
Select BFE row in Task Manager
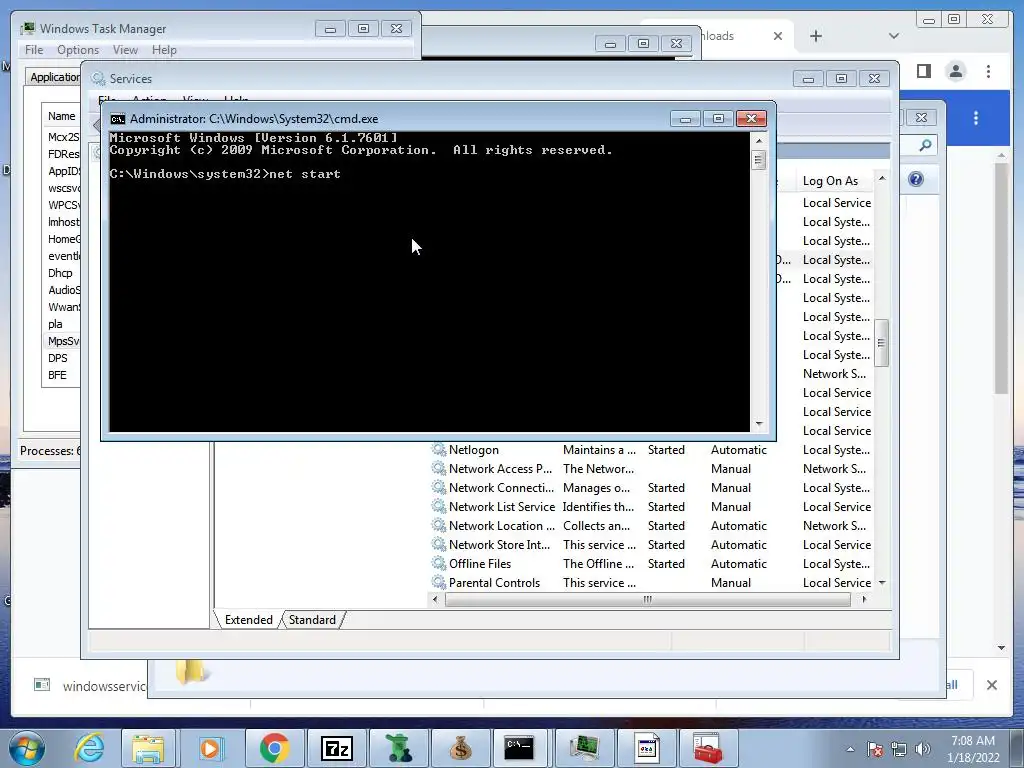62,375
